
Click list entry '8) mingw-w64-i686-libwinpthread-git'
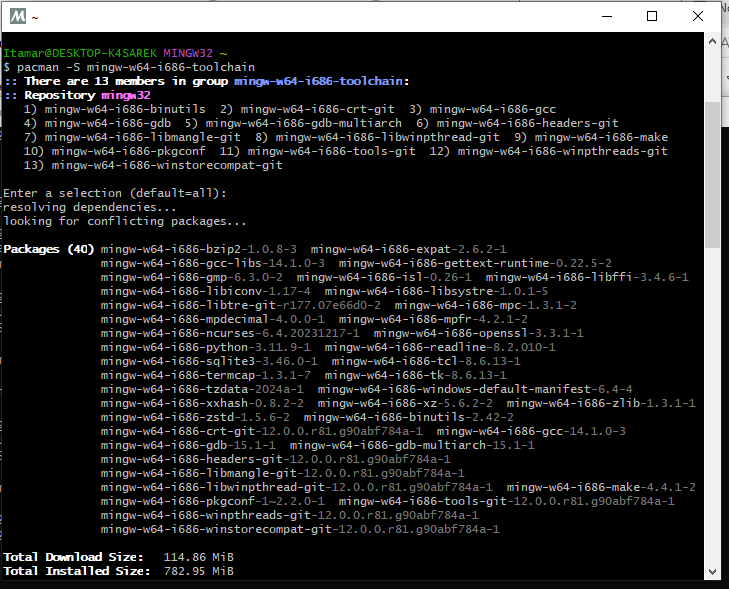[x=377, y=137]
